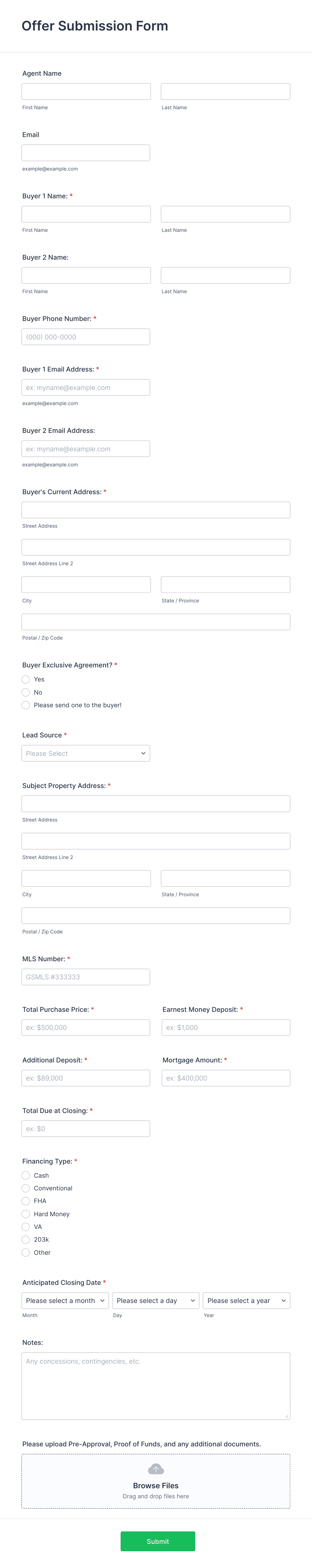Click the Earnest Money Deposit field

(225, 1027)
